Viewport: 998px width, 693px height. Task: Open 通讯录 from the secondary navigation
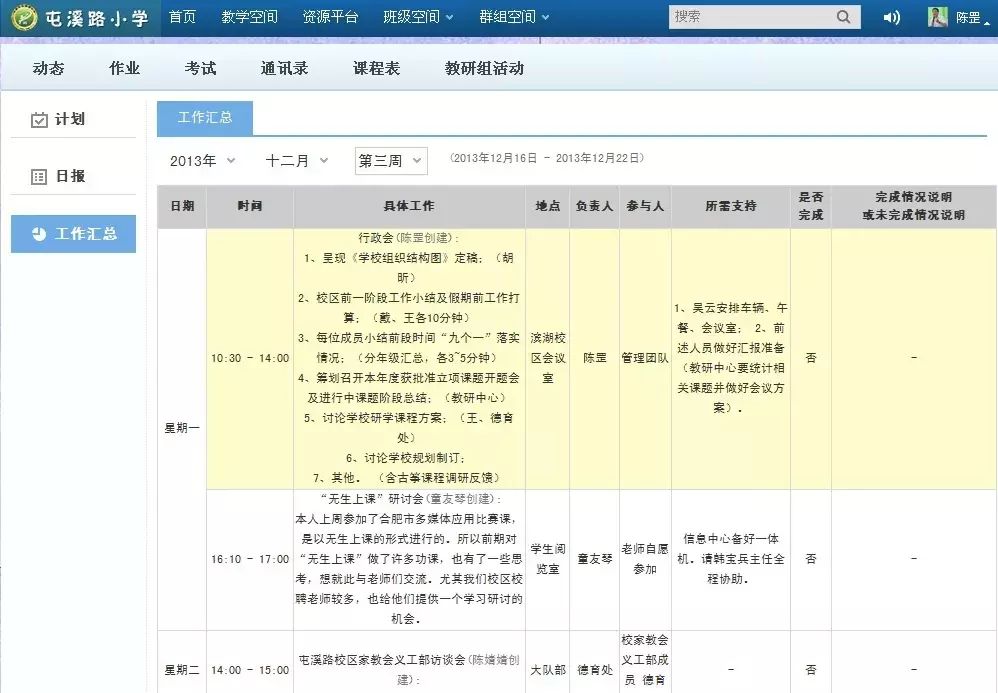pos(284,68)
